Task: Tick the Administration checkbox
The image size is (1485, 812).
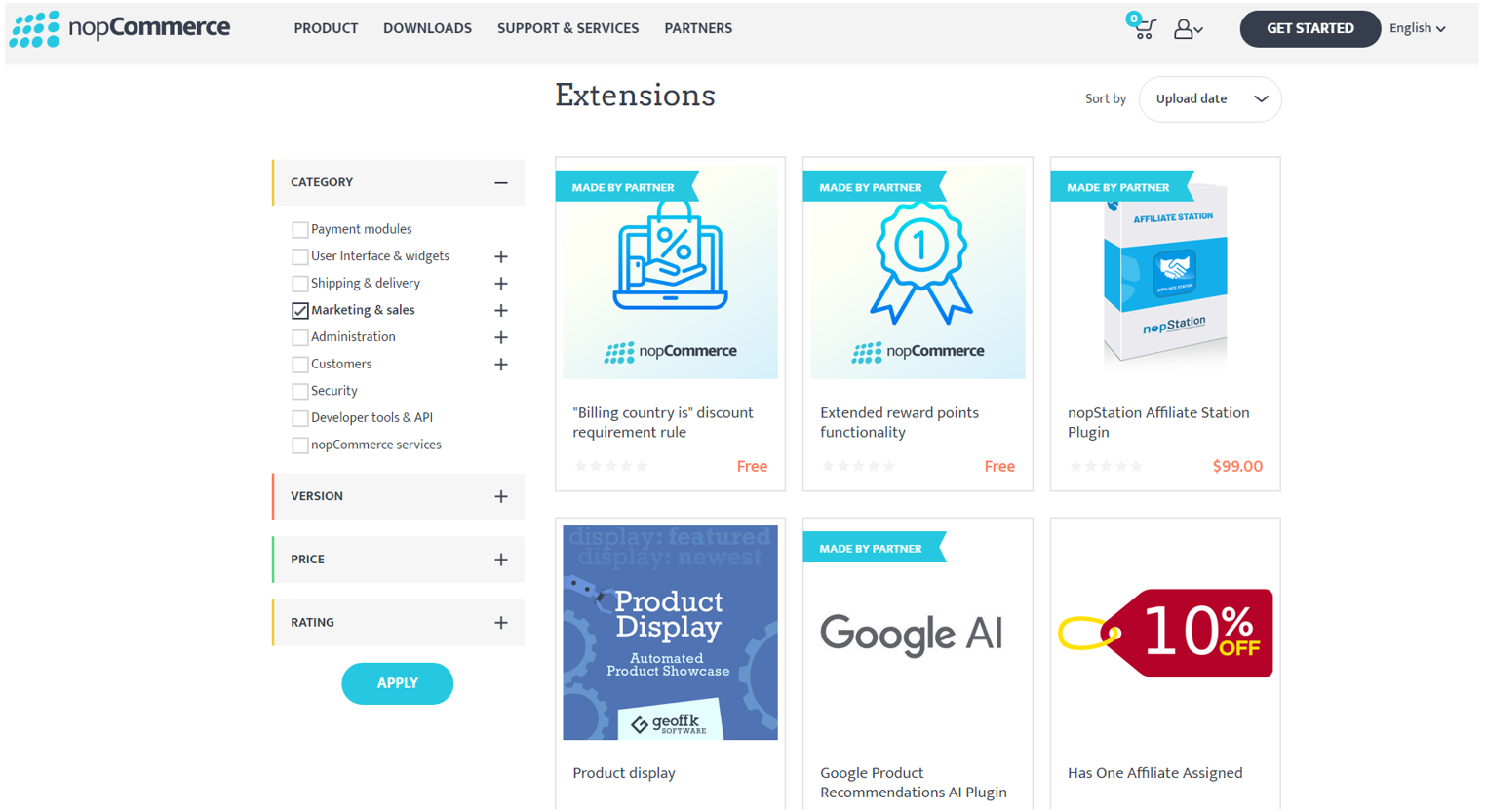Action: (x=300, y=337)
